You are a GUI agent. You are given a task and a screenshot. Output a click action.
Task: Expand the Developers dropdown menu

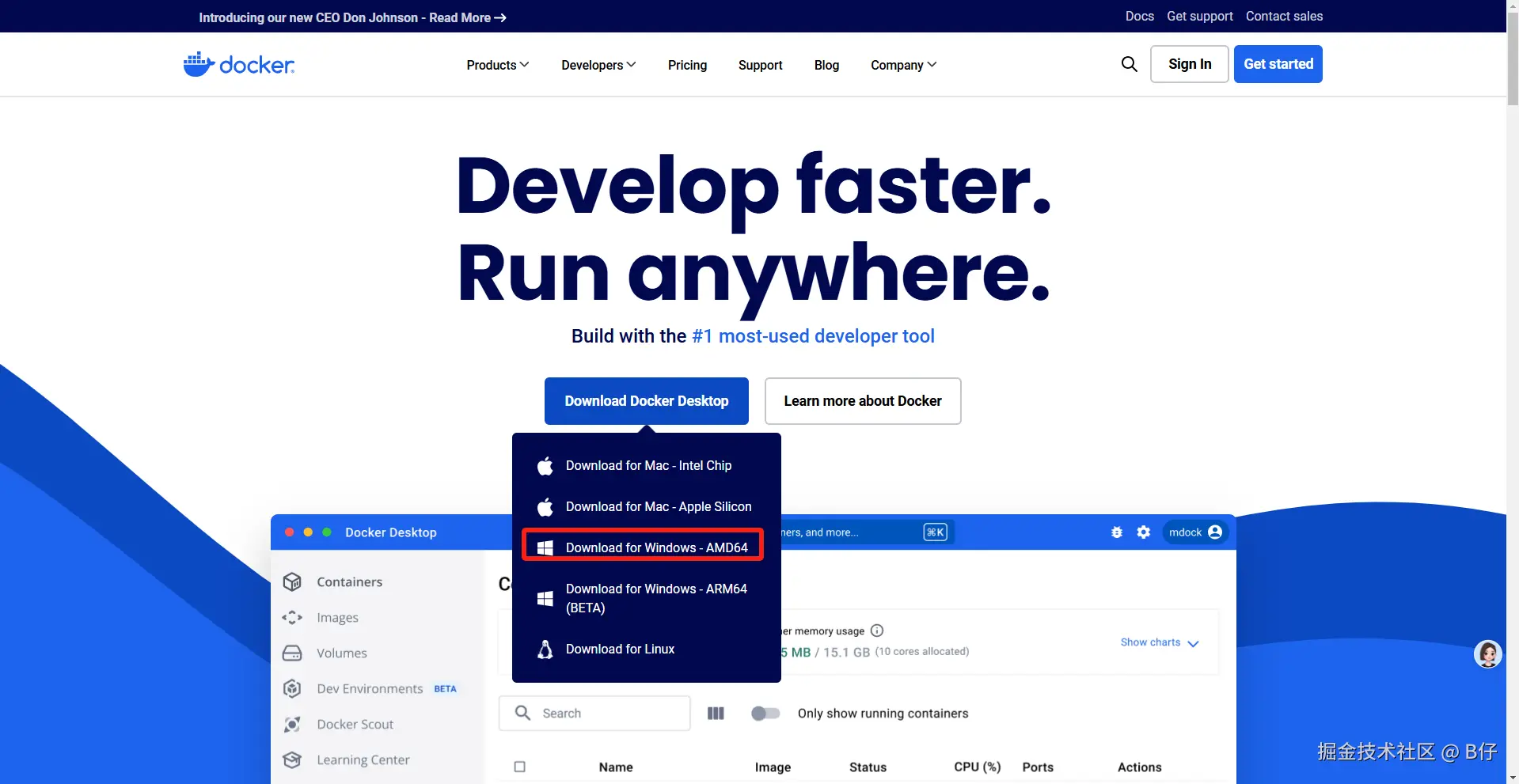(x=598, y=65)
